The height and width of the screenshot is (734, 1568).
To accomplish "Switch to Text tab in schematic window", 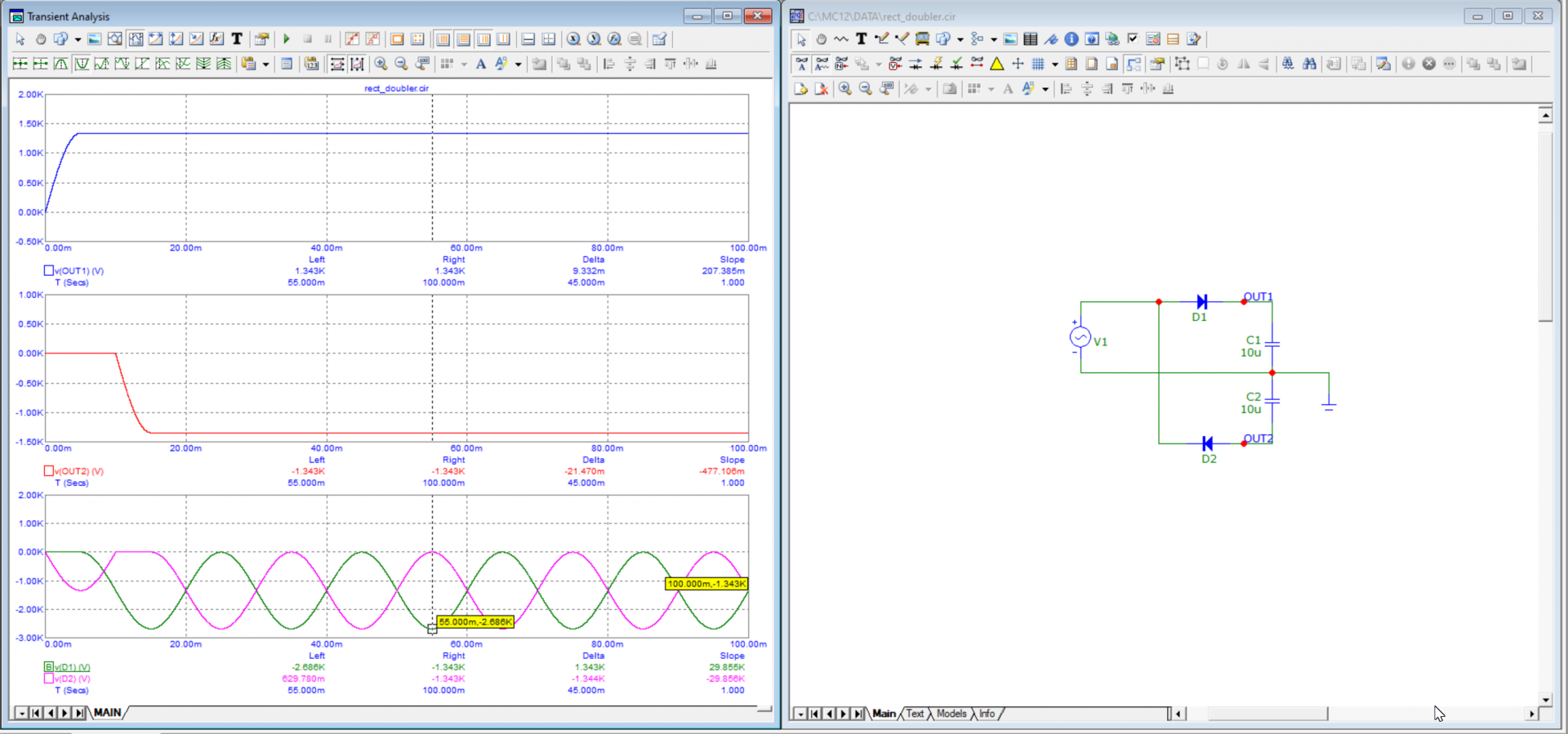I will (915, 714).
